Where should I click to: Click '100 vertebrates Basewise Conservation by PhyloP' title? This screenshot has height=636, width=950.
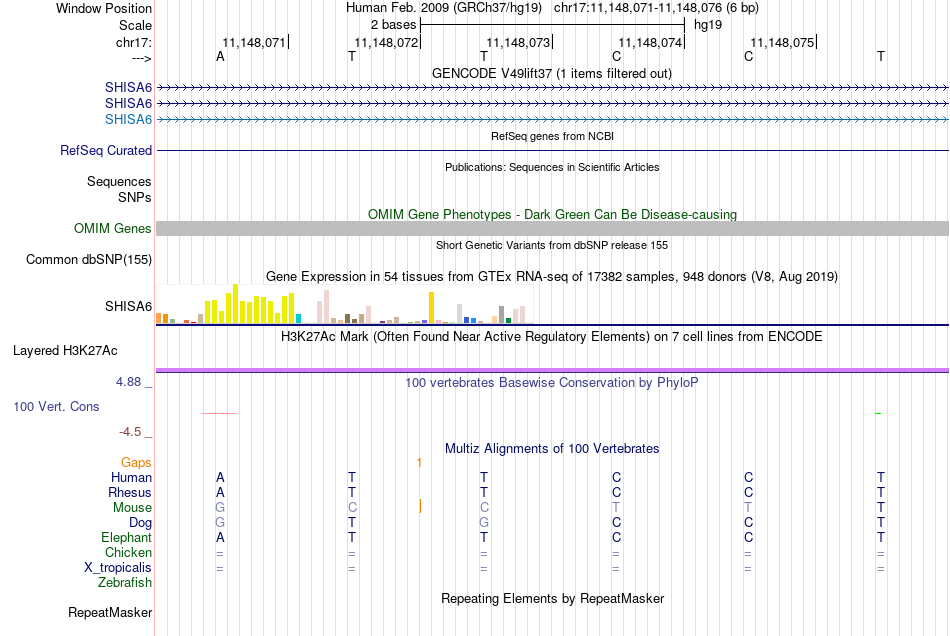coord(551,383)
